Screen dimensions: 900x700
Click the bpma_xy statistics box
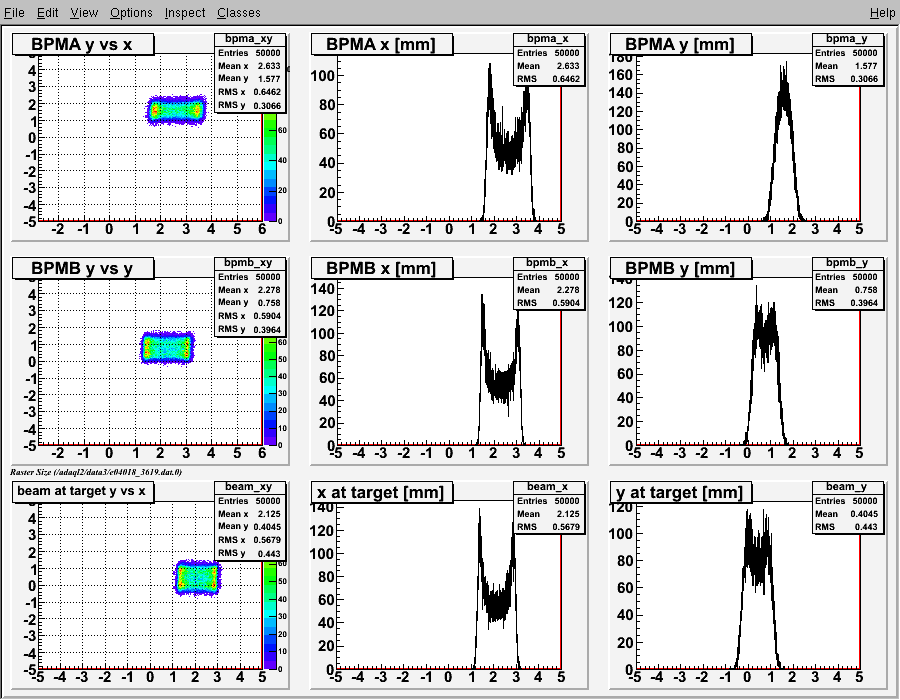point(249,72)
